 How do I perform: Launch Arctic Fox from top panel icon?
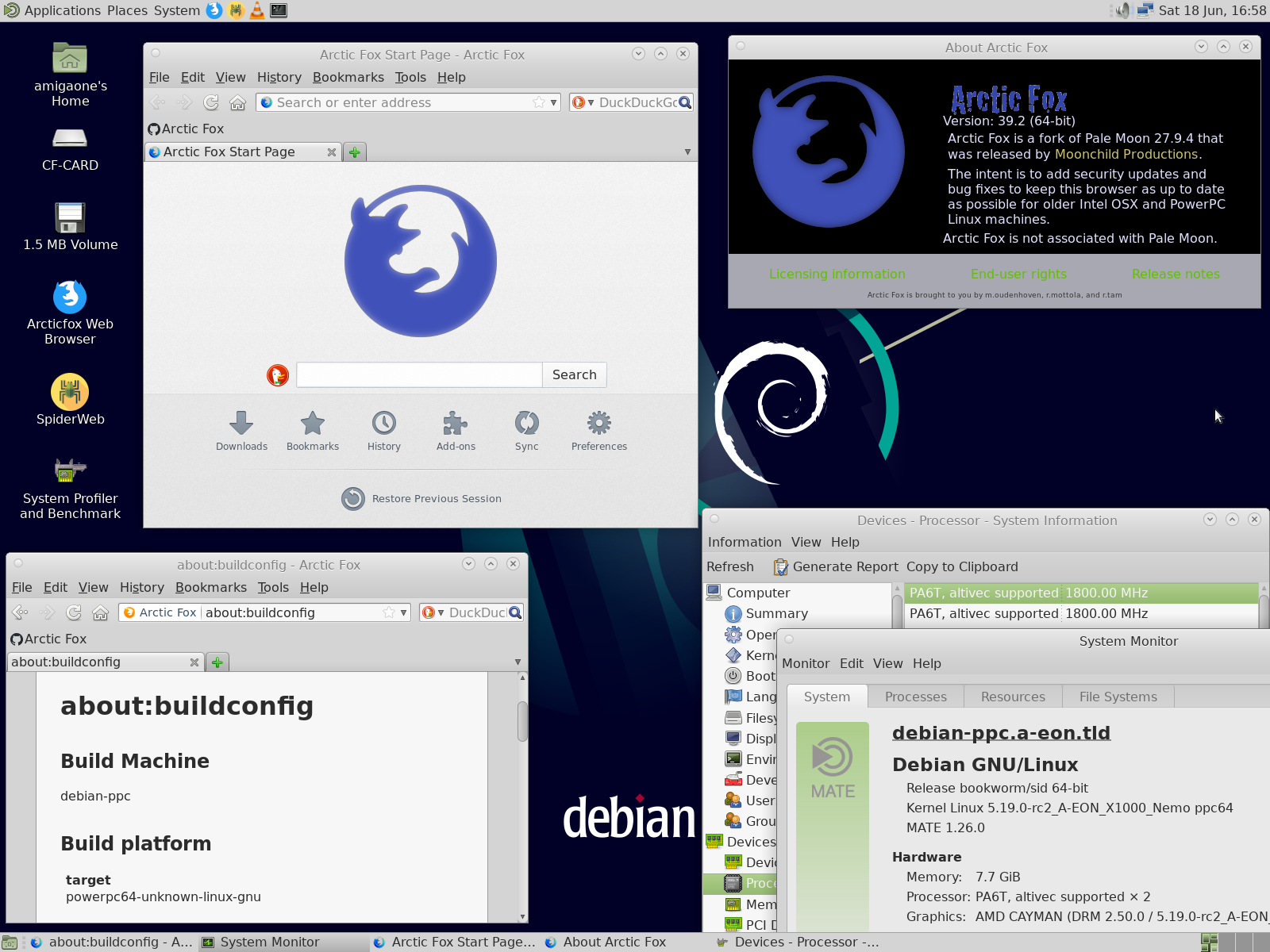[214, 10]
